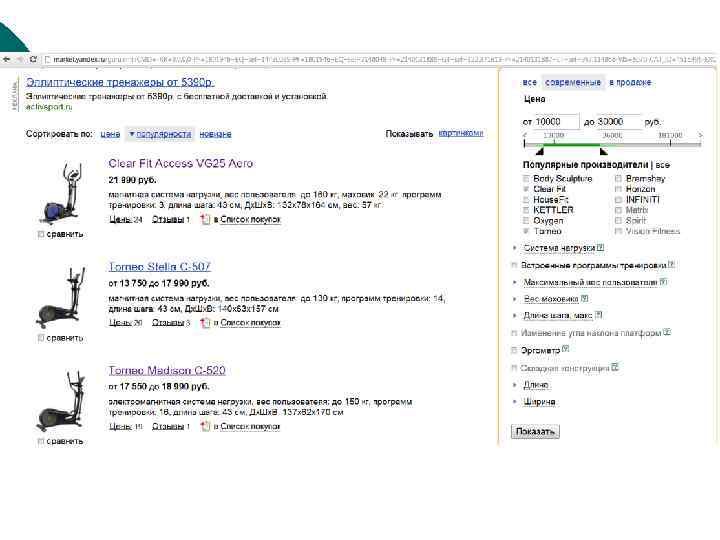Click the right price slider handle
This screenshot has height=540, width=720.
[x=603, y=151]
